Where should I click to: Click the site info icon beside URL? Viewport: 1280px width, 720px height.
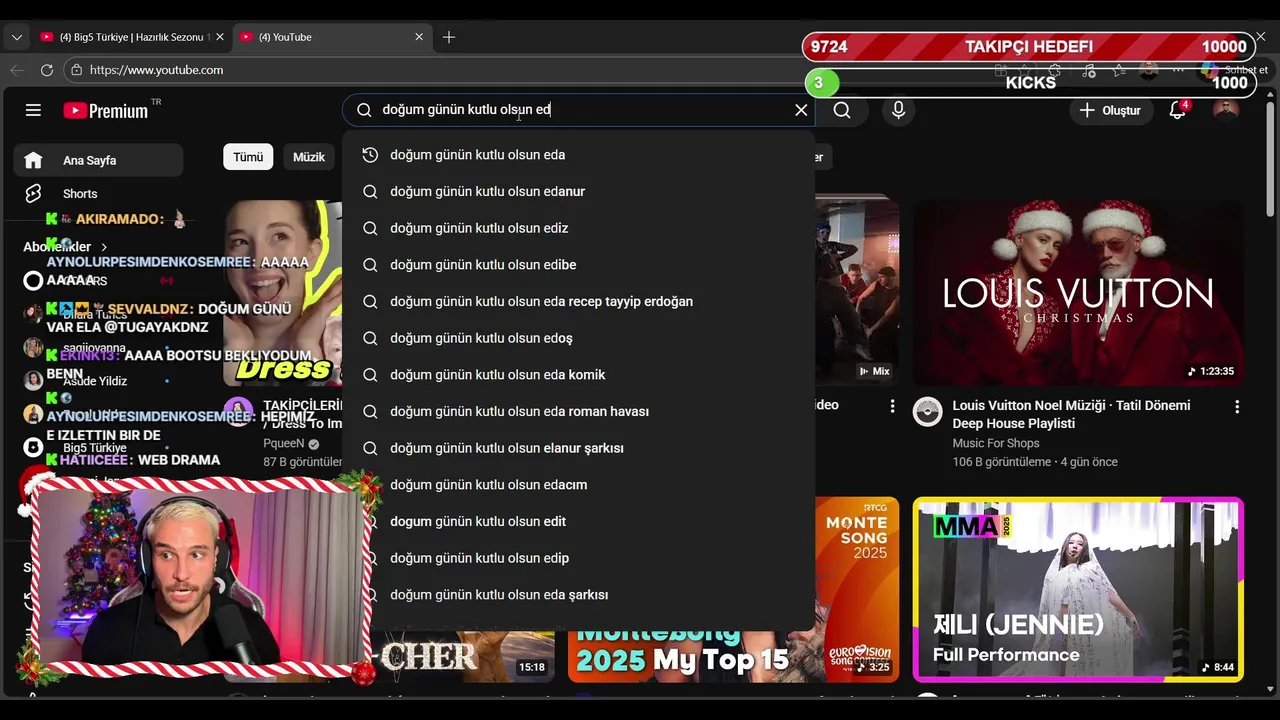[x=76, y=70]
